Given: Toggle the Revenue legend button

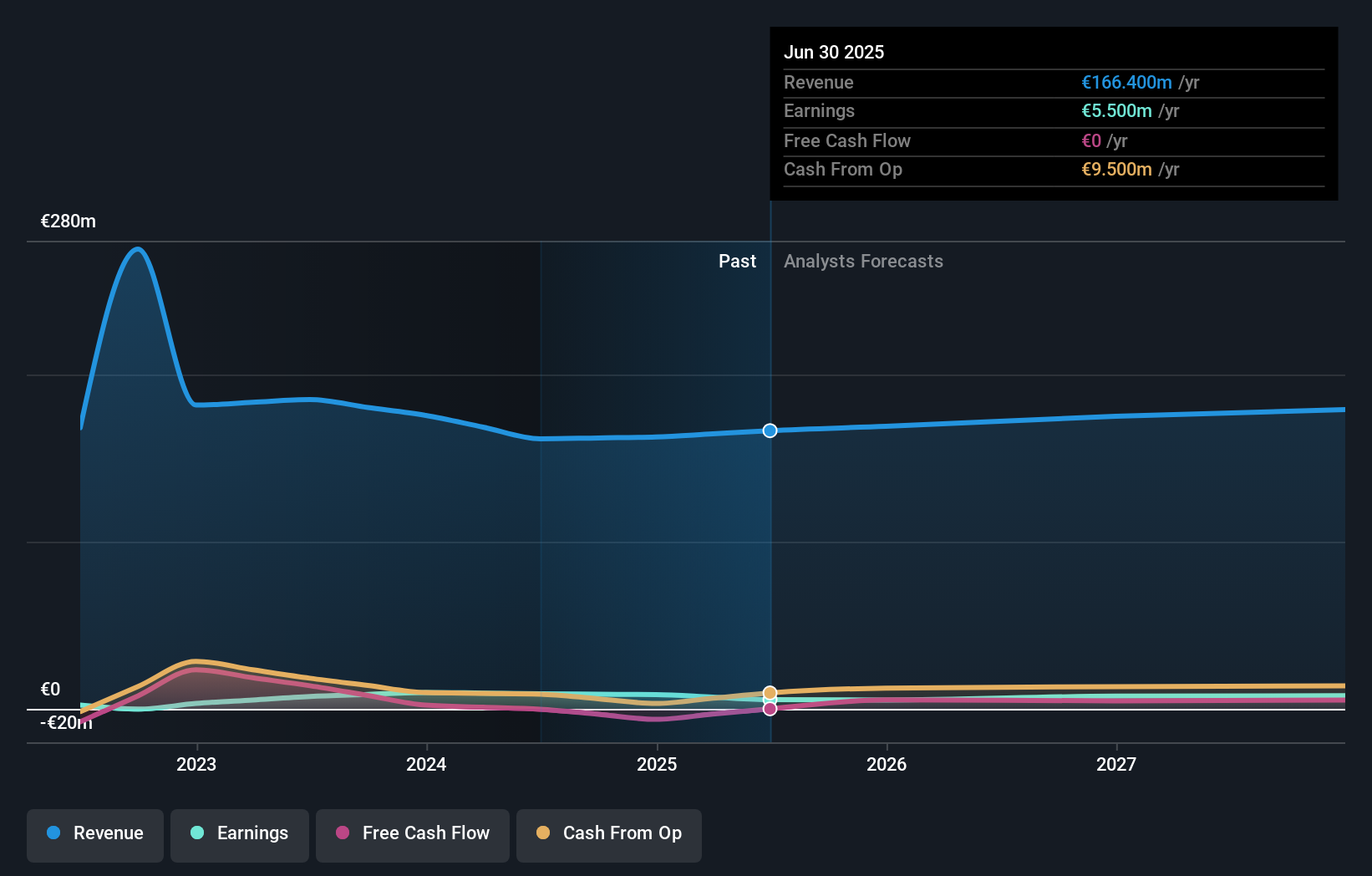Looking at the screenshot, I should (x=95, y=835).
